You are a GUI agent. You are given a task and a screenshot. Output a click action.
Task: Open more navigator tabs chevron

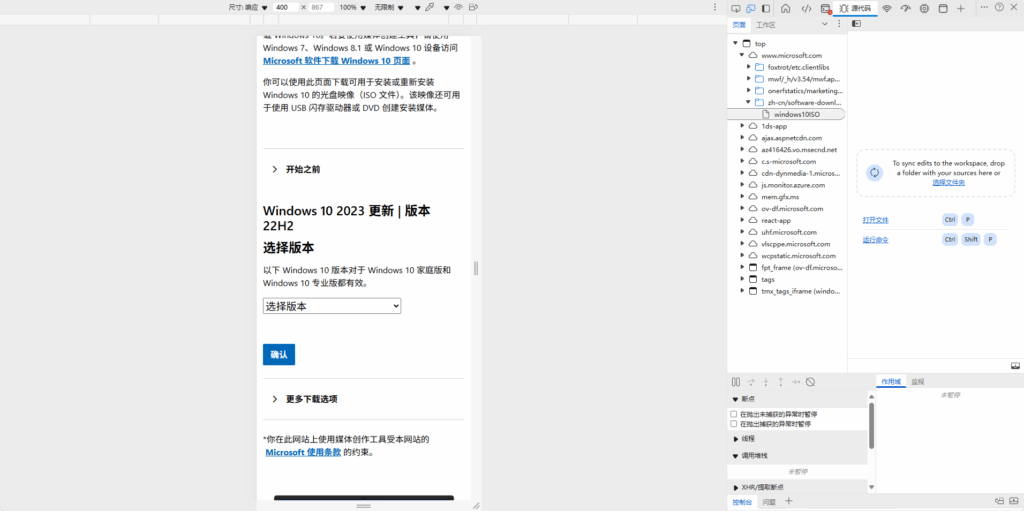(824, 24)
